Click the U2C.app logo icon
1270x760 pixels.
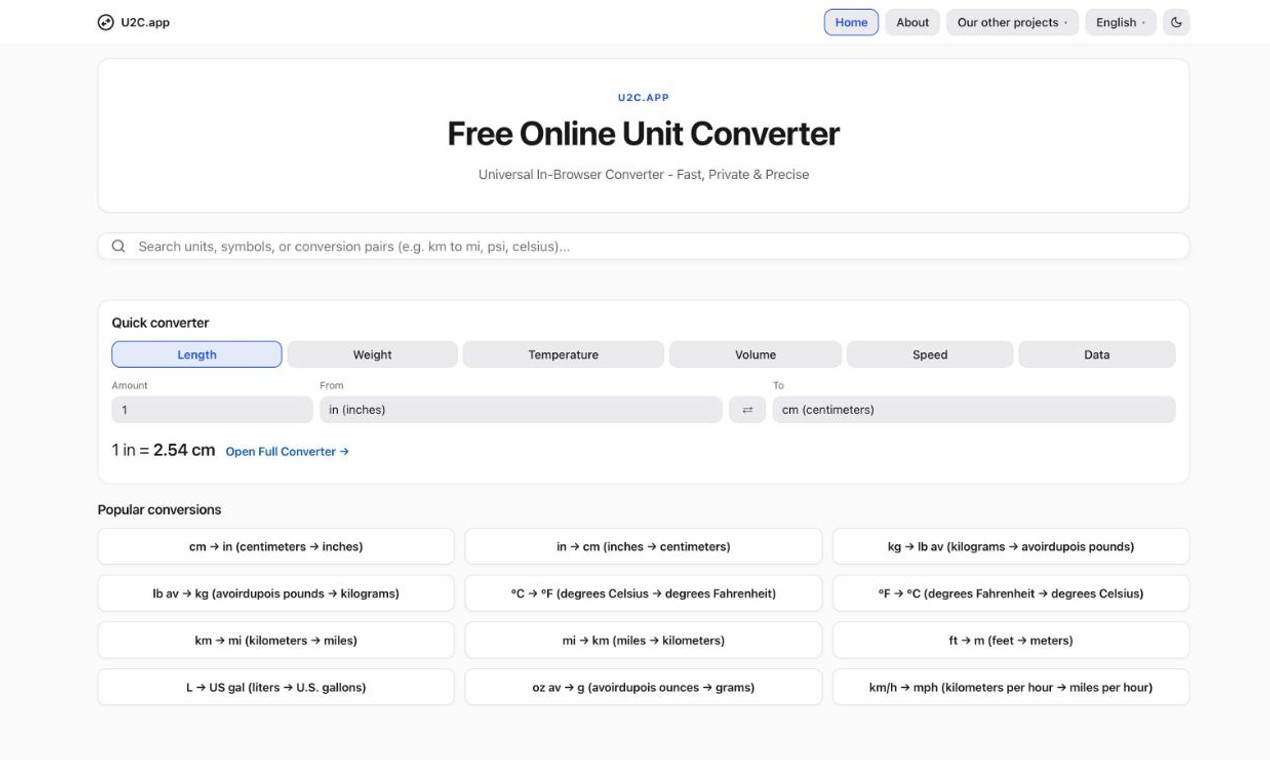(105, 22)
